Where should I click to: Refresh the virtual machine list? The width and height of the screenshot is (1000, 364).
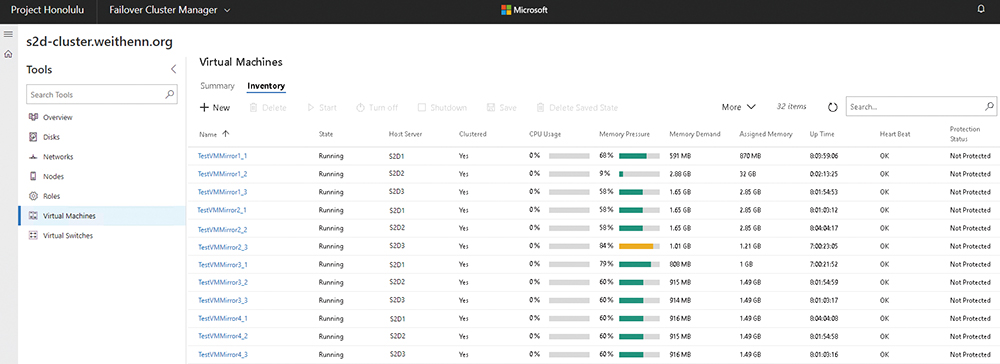point(832,107)
